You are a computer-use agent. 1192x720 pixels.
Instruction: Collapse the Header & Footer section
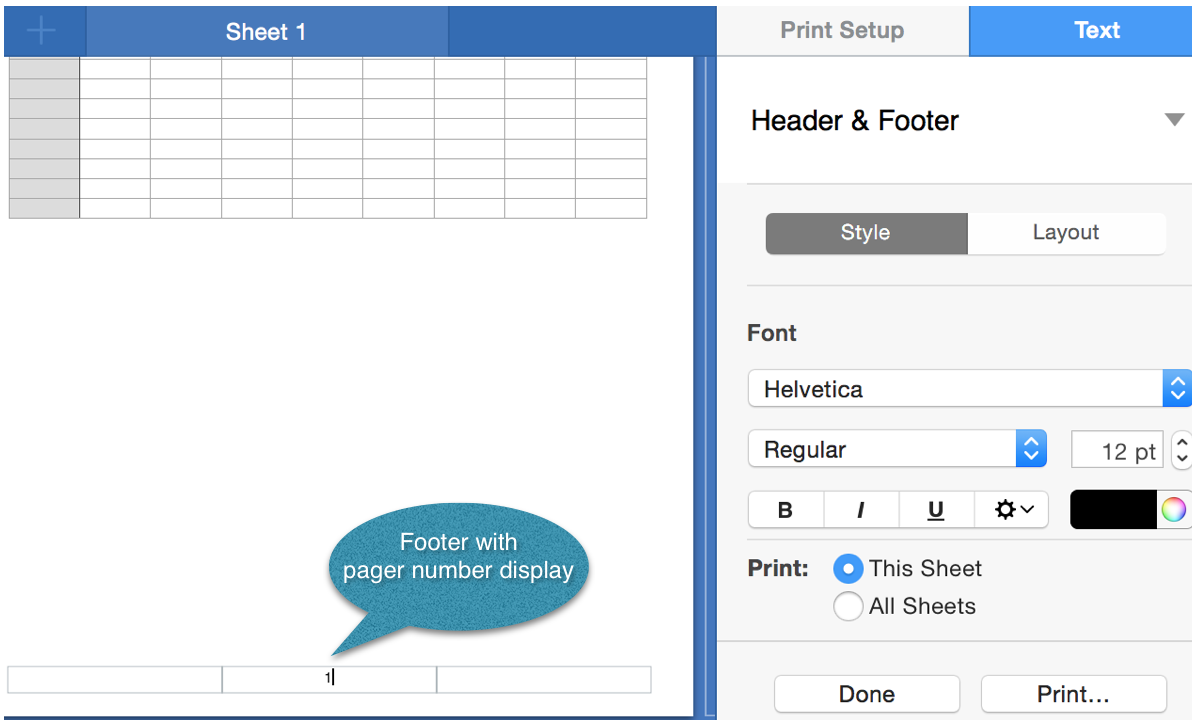tap(1175, 120)
